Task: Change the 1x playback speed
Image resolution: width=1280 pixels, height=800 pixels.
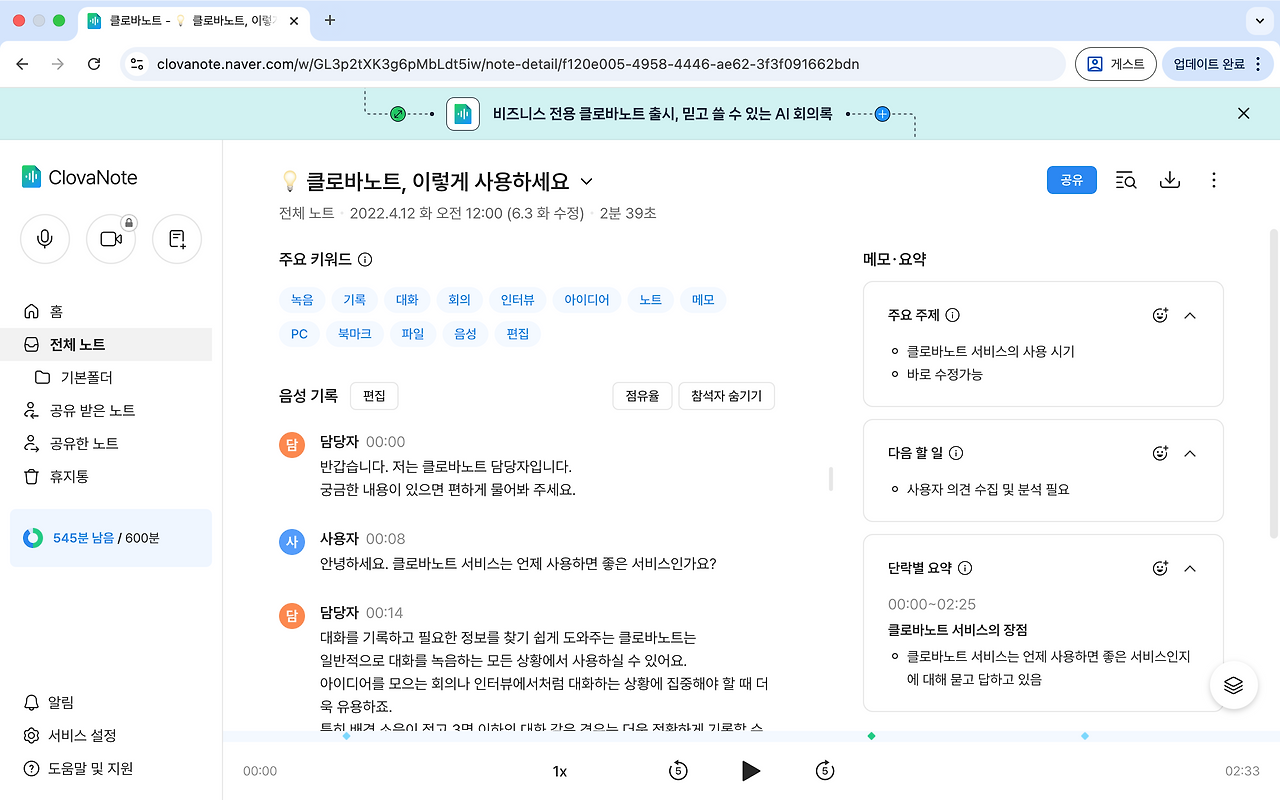Action: [560, 771]
